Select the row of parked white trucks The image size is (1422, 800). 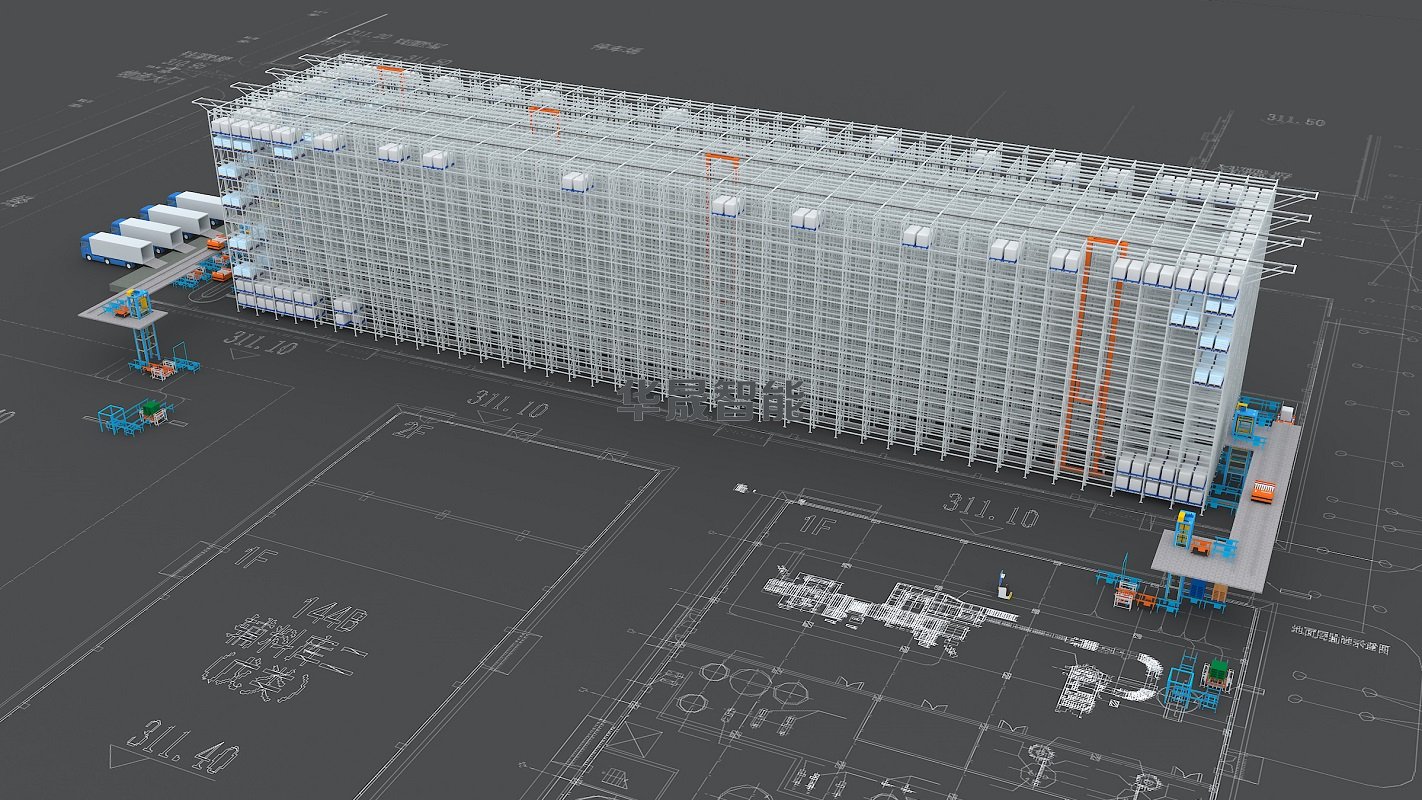[x=150, y=230]
